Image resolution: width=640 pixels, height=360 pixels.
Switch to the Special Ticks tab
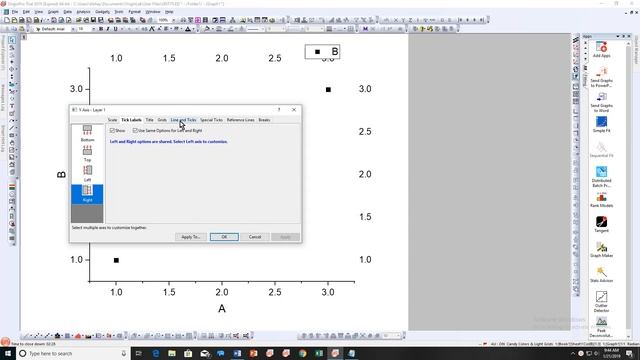click(x=211, y=120)
